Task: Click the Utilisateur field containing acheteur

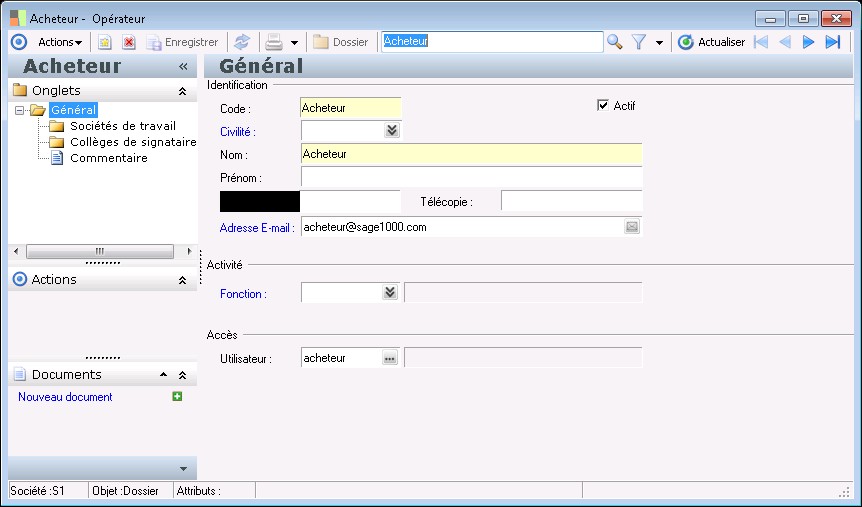Action: (341, 358)
